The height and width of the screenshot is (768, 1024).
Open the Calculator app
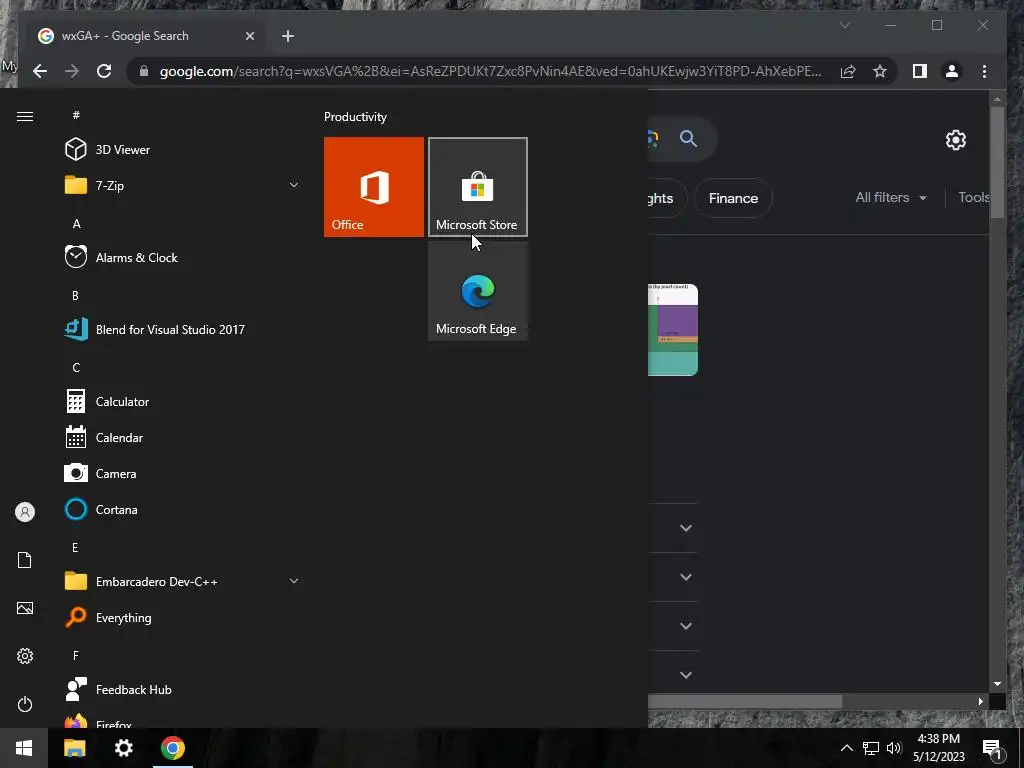point(183,402)
